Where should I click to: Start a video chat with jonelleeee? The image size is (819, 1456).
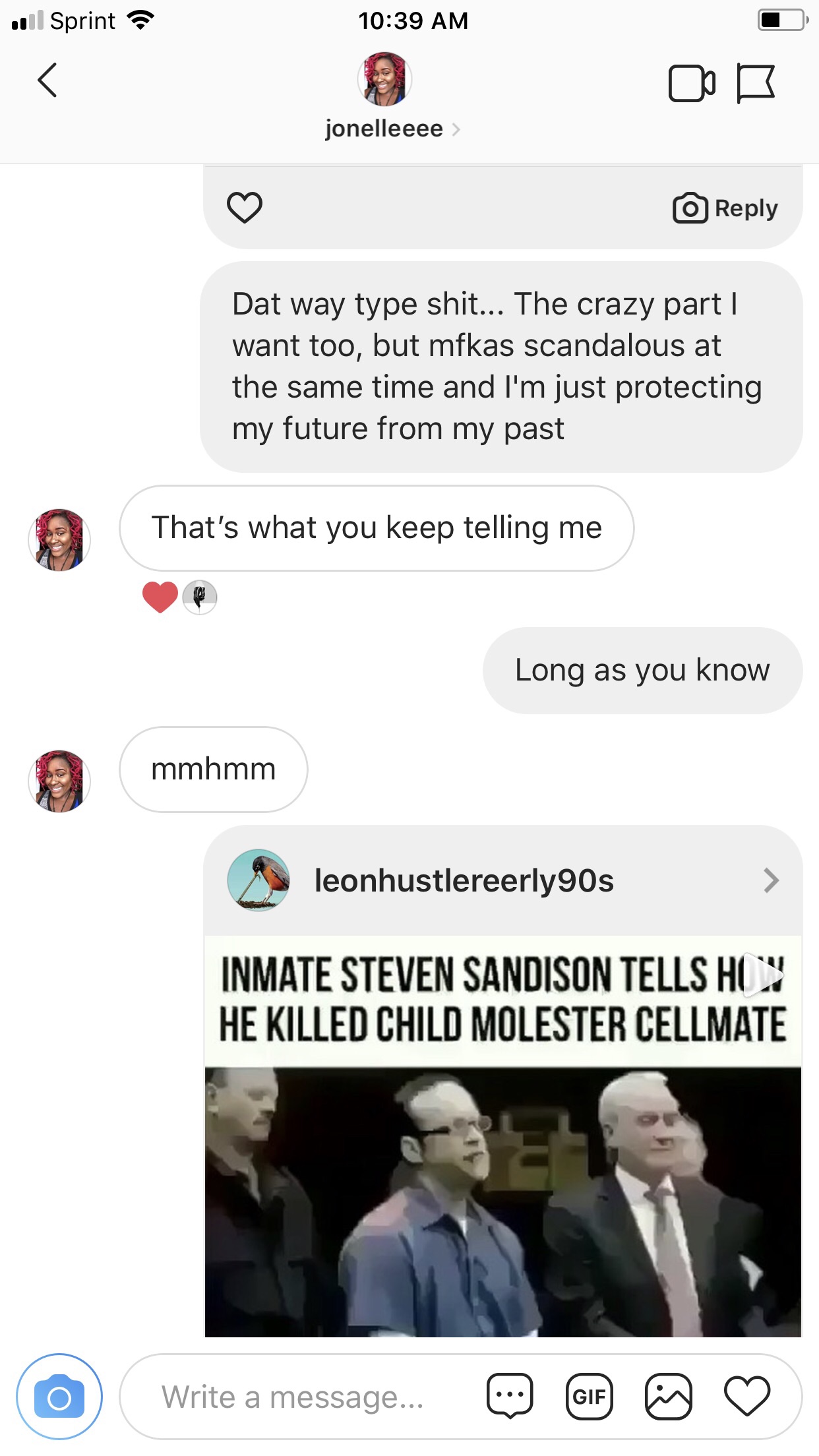tap(691, 83)
